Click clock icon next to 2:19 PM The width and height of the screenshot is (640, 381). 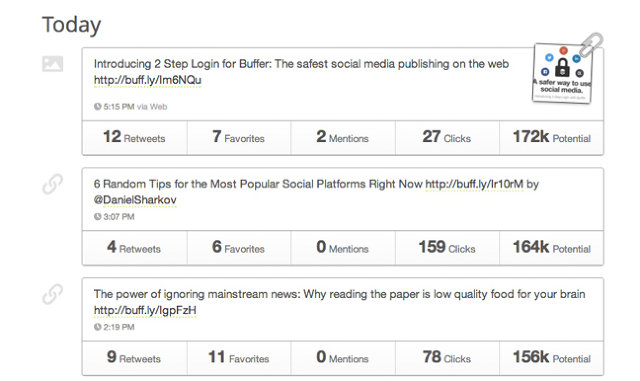click(x=98, y=327)
